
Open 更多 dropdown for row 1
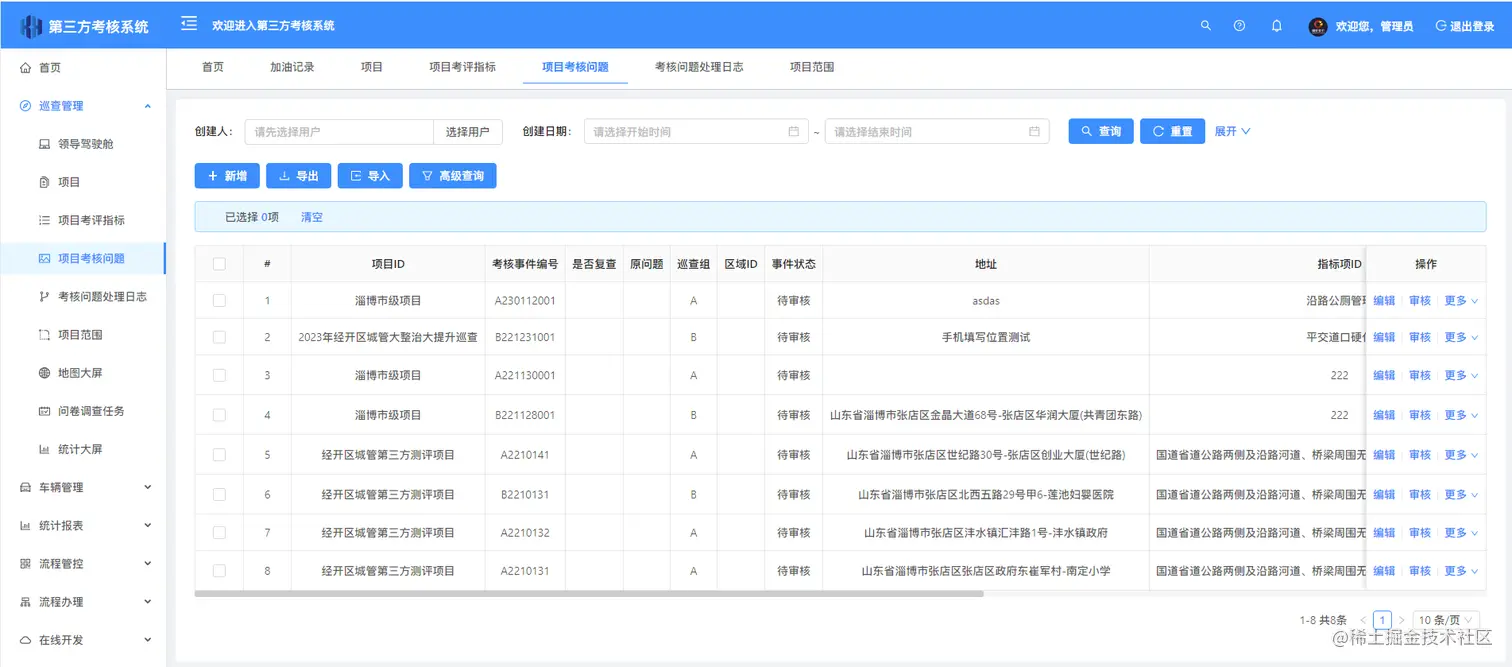pos(1460,300)
